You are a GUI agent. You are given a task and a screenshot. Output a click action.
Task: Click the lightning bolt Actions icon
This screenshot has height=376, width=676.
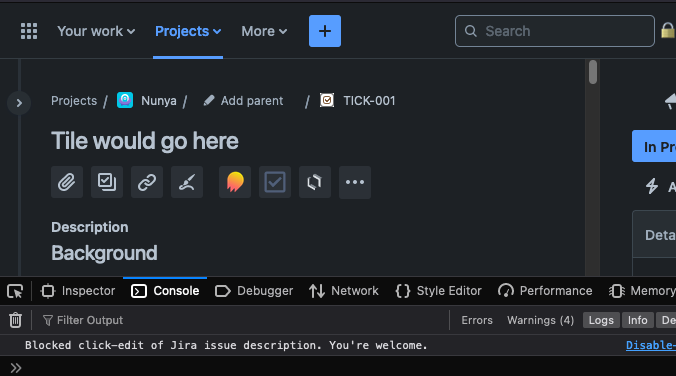coord(651,186)
